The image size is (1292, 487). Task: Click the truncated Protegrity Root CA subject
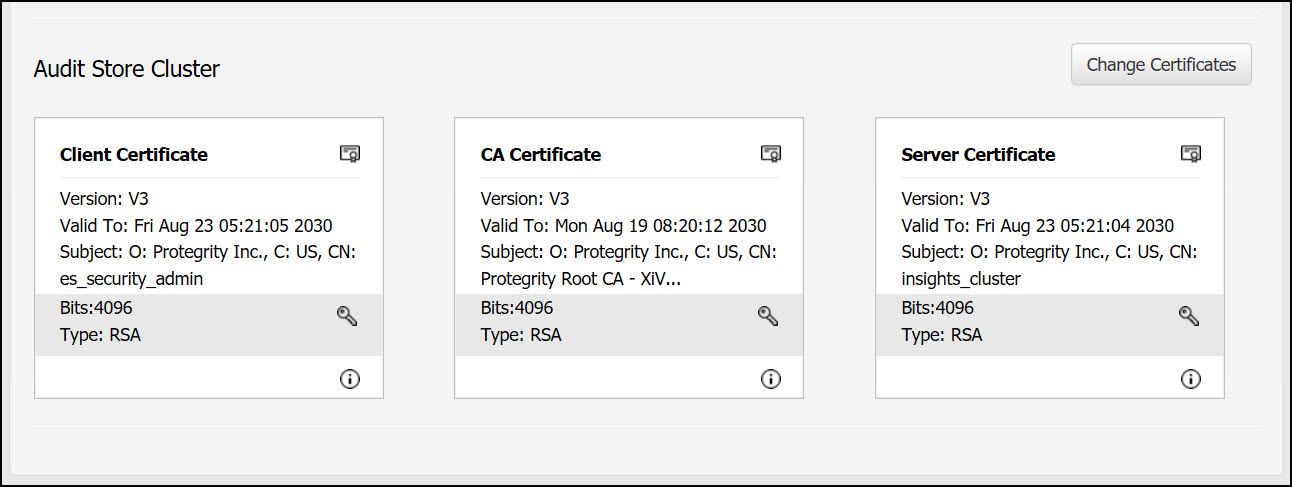[x=580, y=279]
